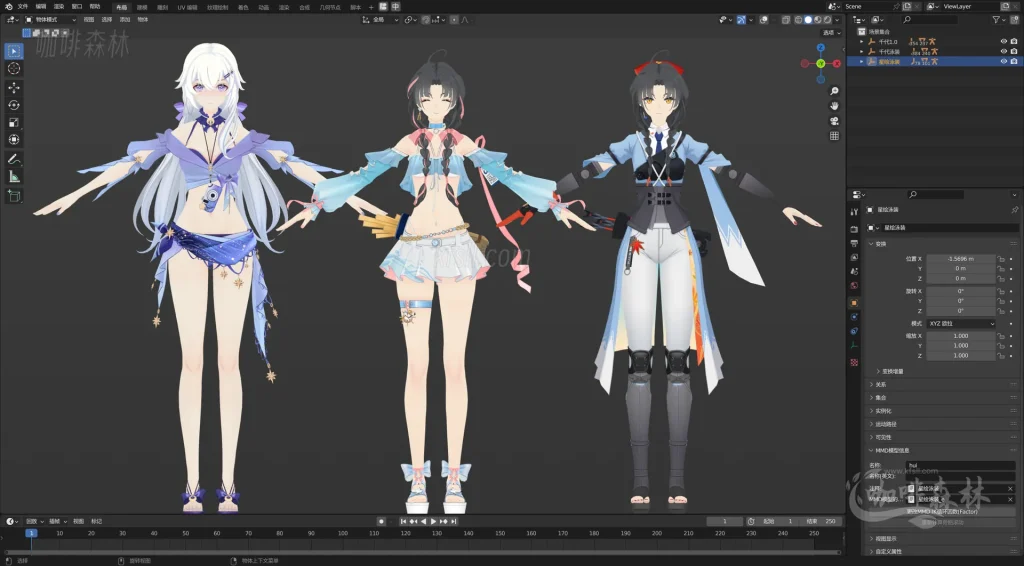Add workspace with plus button

pyautogui.click(x=371, y=7)
